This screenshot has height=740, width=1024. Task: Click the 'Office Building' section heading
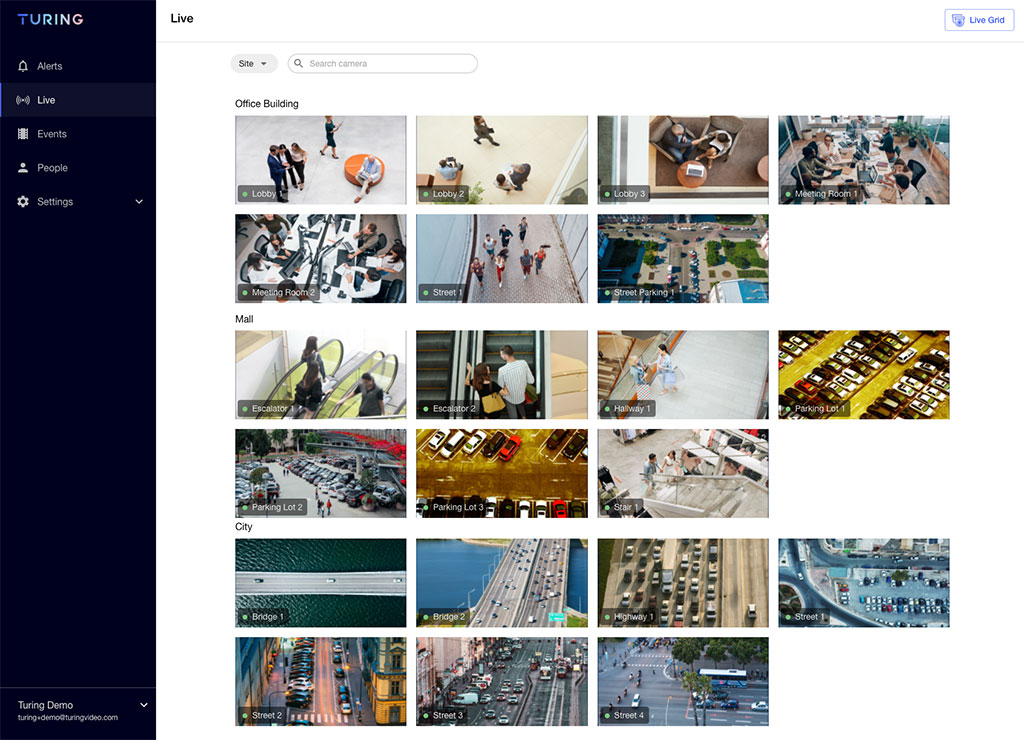(x=266, y=103)
